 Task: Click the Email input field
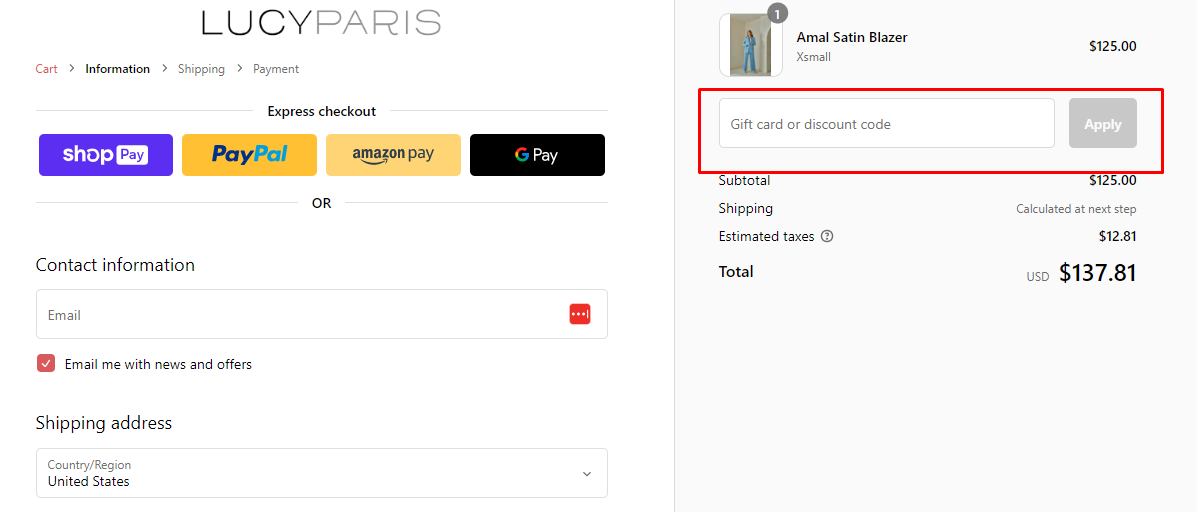[x=321, y=314]
